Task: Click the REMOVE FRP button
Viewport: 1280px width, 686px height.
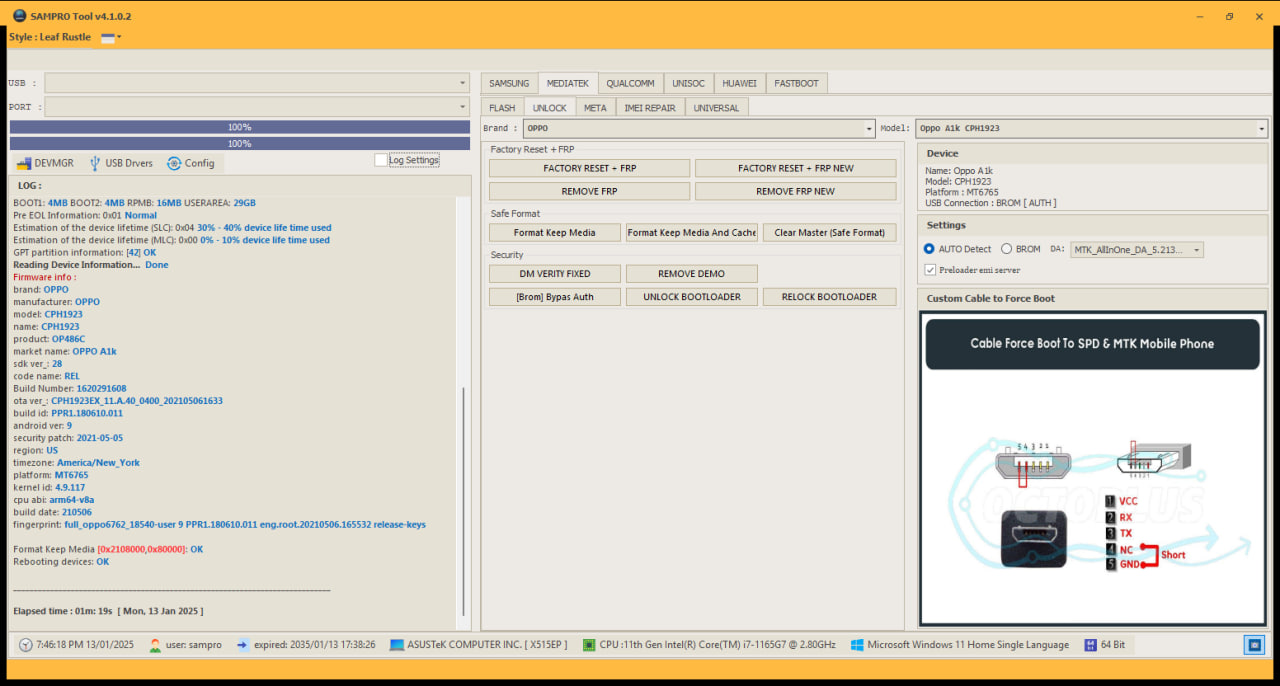Action: pos(589,191)
